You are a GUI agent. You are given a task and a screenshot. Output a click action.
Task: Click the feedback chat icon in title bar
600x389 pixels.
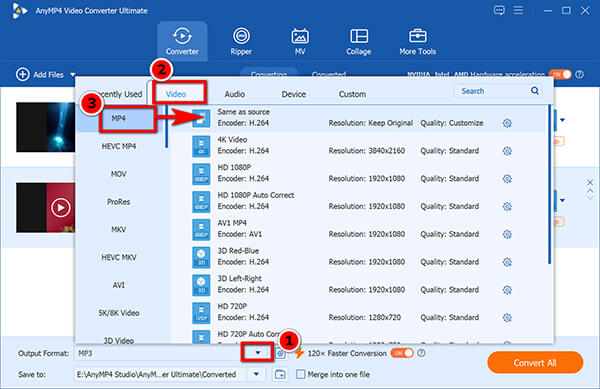[x=499, y=10]
